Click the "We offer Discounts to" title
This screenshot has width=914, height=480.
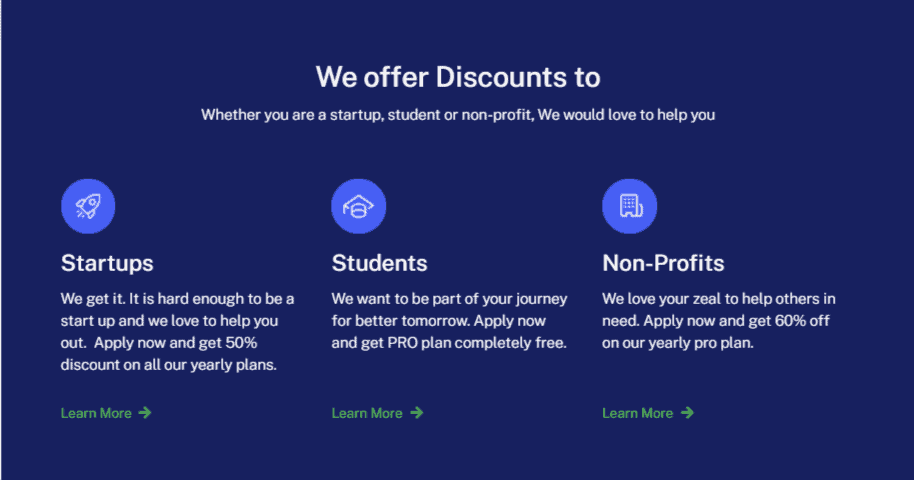tap(458, 77)
